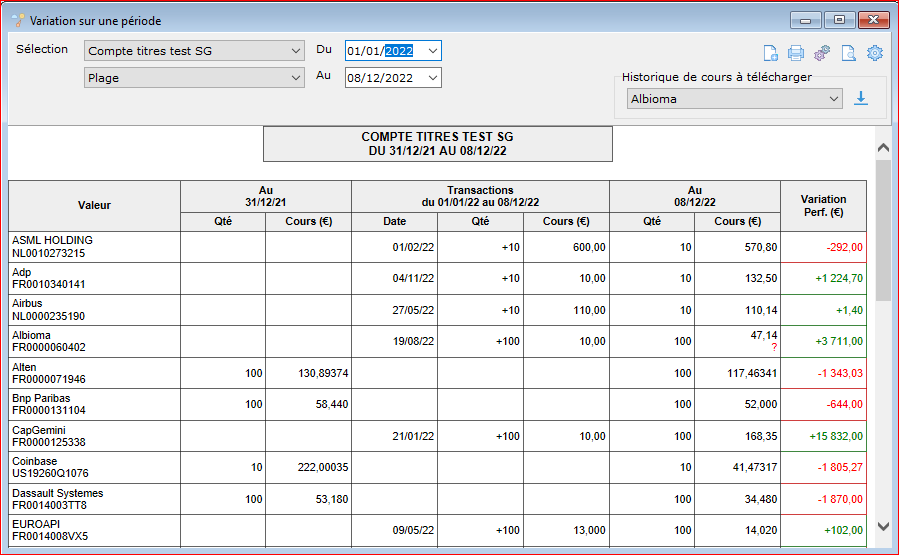Click the Variation Perf. (€) column header
The height and width of the screenshot is (555, 899).
point(823,205)
